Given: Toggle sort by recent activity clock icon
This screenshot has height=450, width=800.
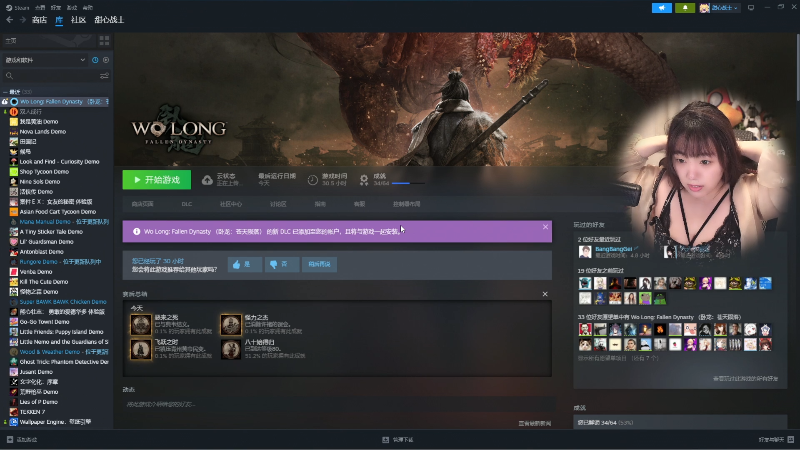Looking at the screenshot, I should click(x=95, y=60).
